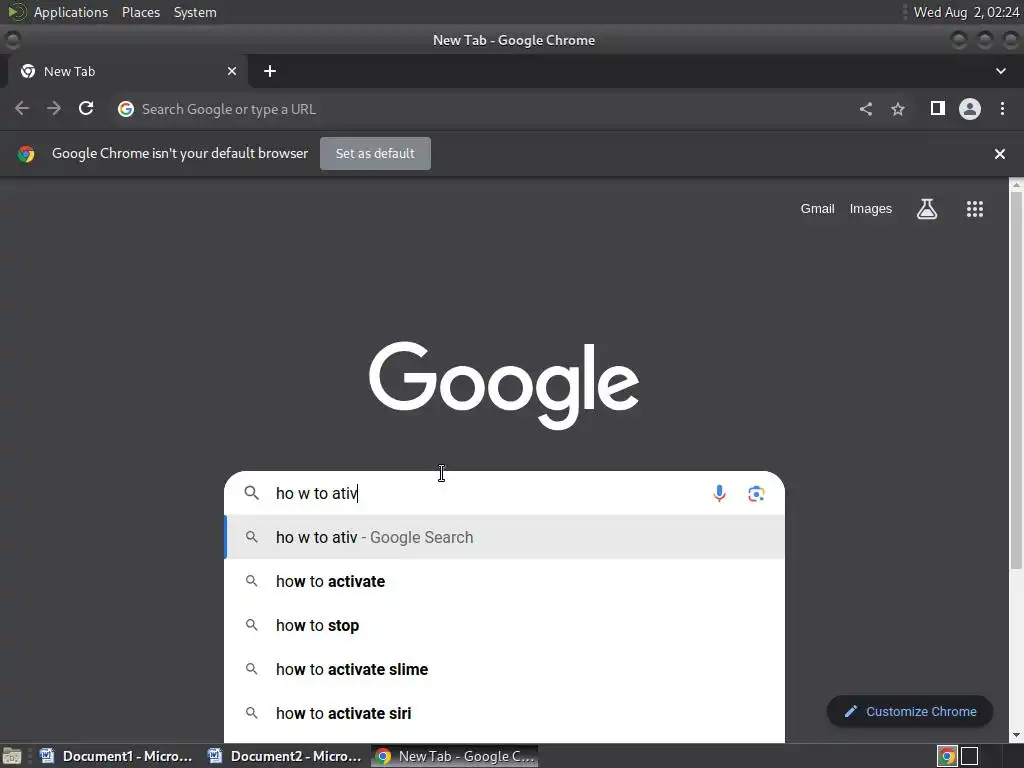The image size is (1024, 768).
Task: Open the System menu
Action: 195,12
